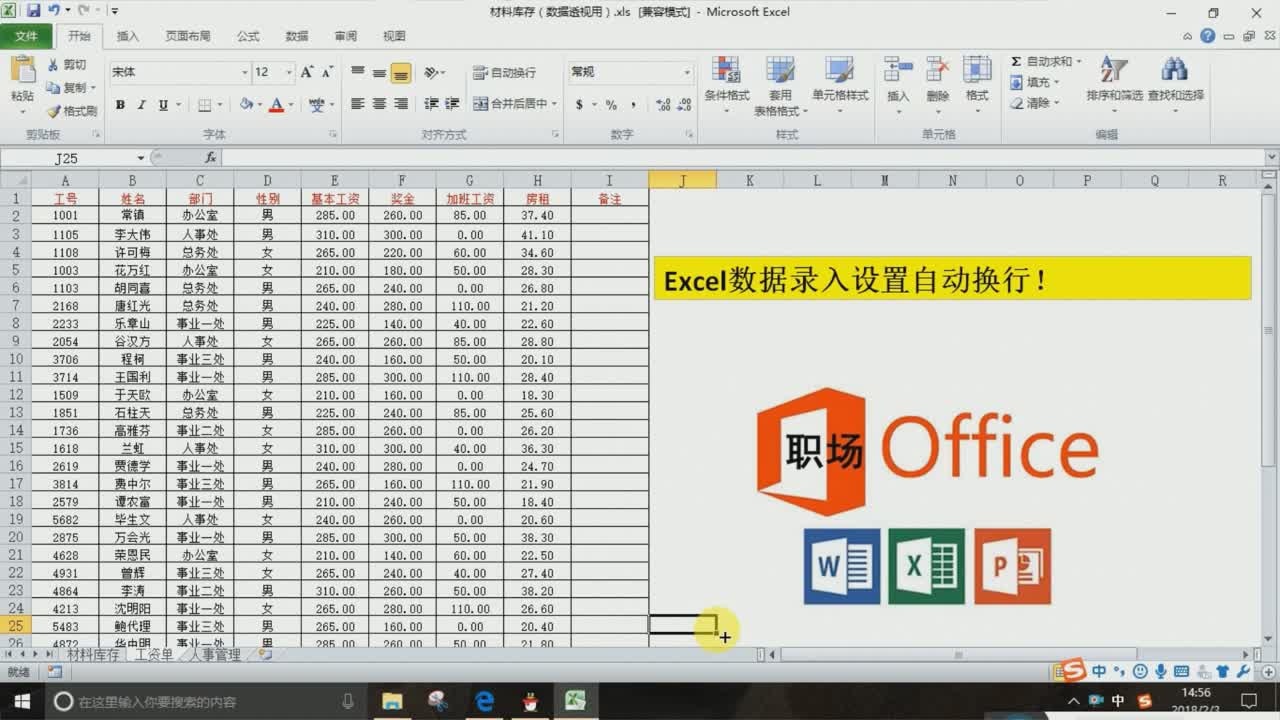This screenshot has width=1280, height=720.
Task: Click inside the formula bar
Action: click(x=743, y=158)
